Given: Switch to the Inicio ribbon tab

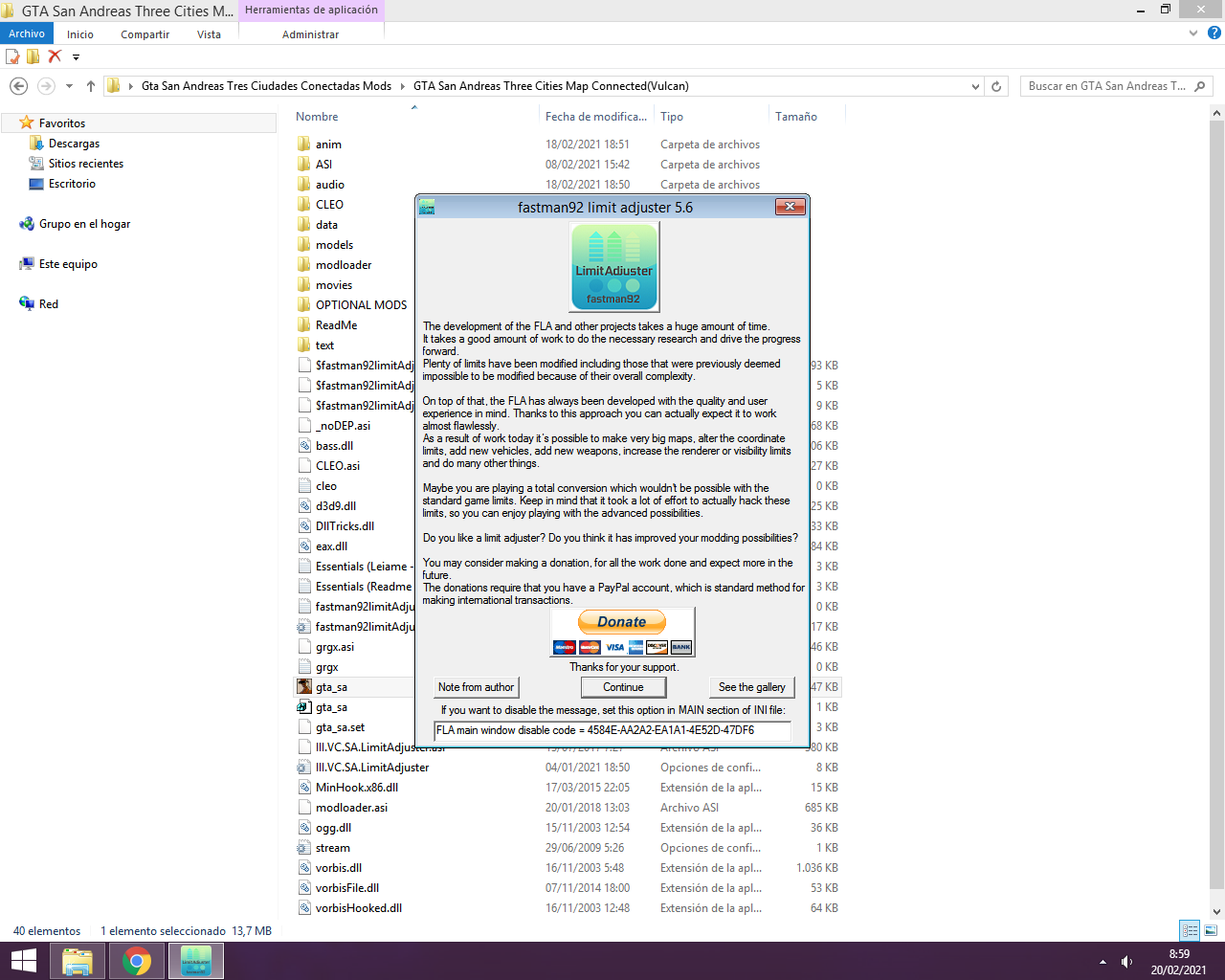Looking at the screenshot, I should pyautogui.click(x=80, y=34).
